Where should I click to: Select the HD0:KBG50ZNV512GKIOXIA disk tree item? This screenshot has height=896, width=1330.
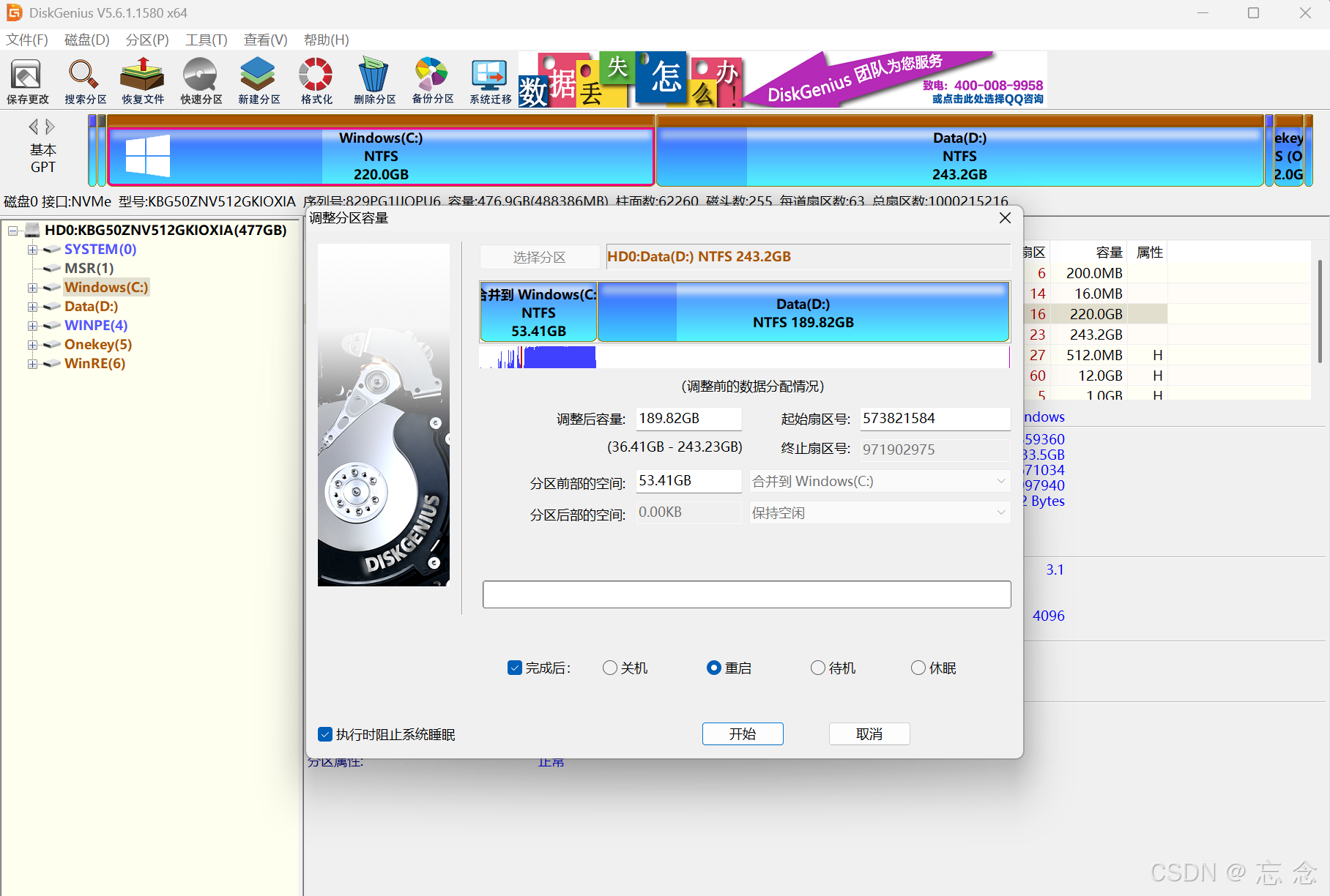click(x=166, y=230)
